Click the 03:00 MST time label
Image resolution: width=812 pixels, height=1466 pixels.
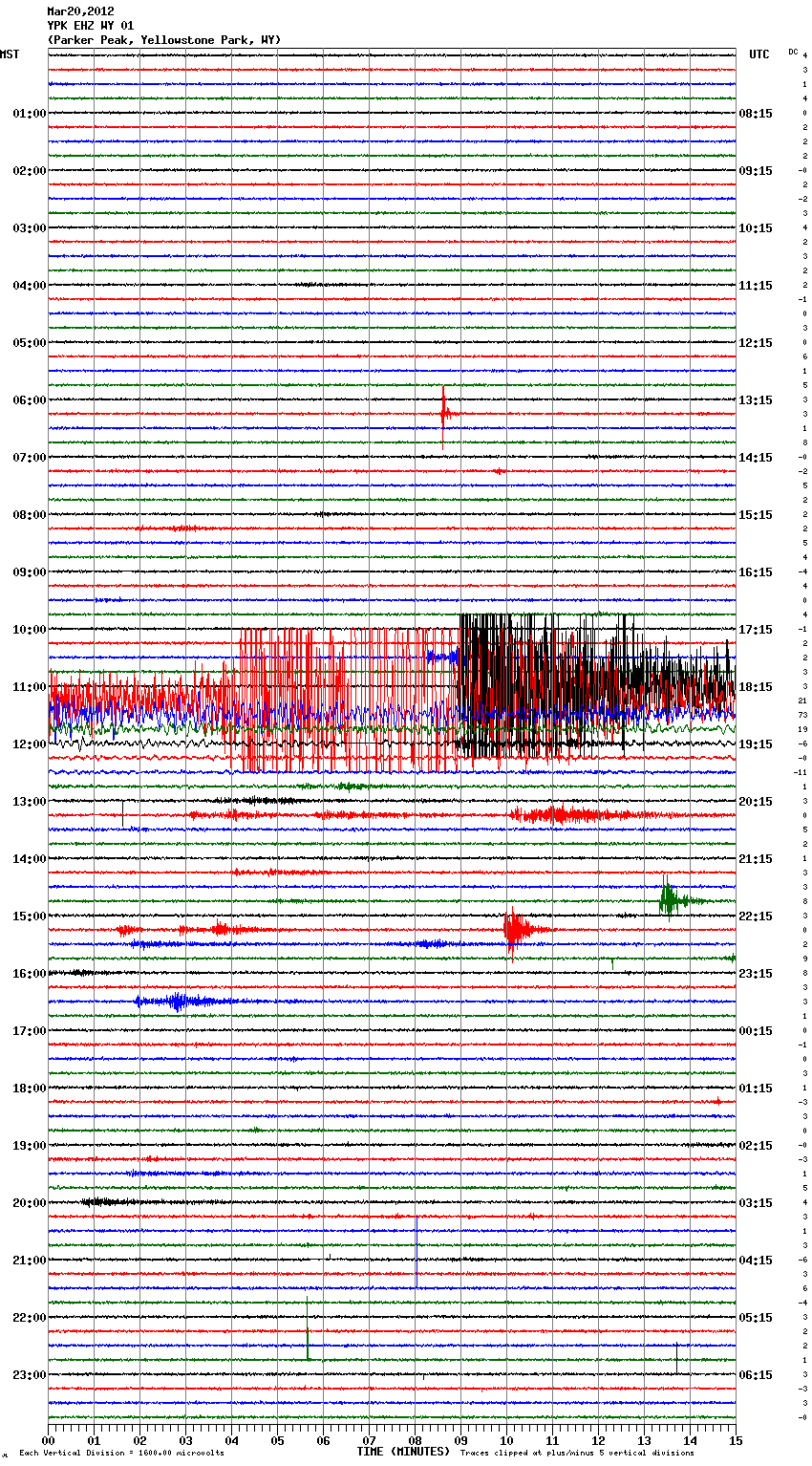pos(30,228)
